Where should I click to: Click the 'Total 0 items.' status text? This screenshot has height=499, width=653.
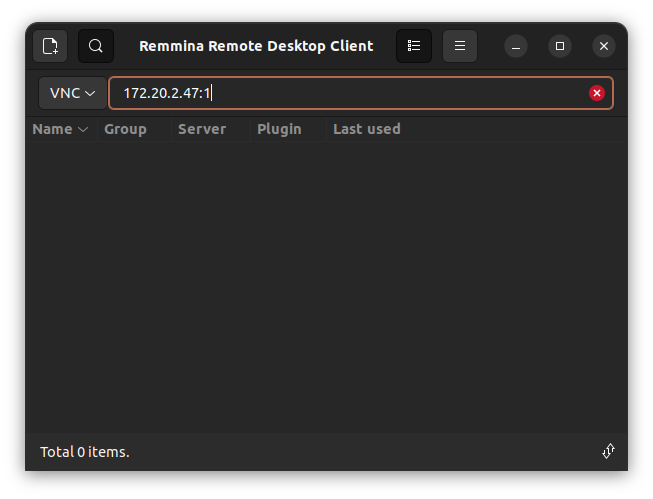coord(85,452)
